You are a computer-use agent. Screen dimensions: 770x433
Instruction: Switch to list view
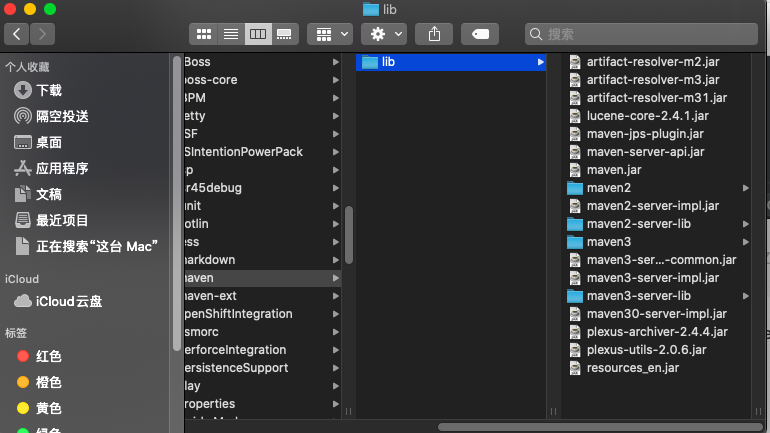coord(231,34)
